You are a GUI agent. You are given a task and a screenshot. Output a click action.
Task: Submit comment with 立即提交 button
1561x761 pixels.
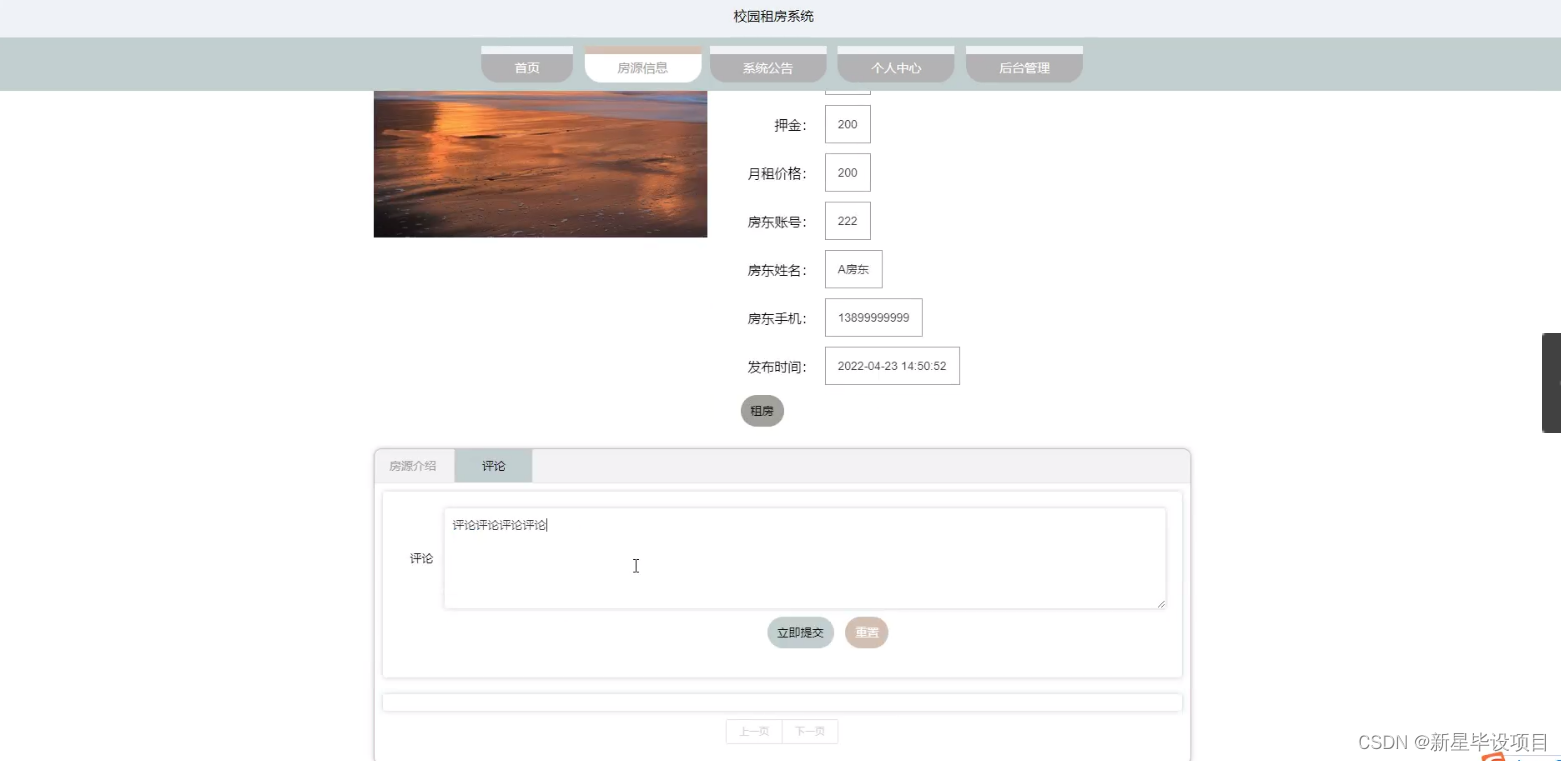pyautogui.click(x=800, y=633)
